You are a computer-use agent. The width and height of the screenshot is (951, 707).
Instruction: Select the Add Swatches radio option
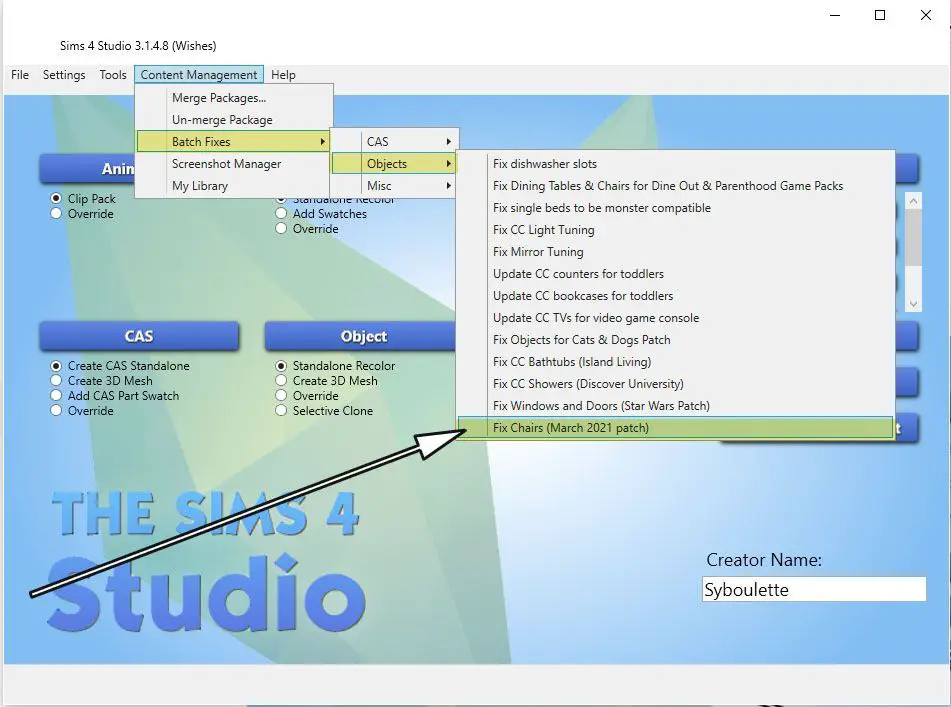click(281, 213)
